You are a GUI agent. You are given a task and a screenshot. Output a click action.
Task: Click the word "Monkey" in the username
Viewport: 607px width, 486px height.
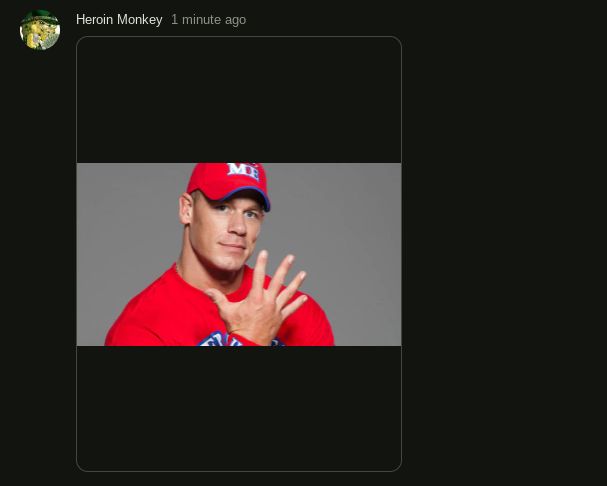(139, 19)
